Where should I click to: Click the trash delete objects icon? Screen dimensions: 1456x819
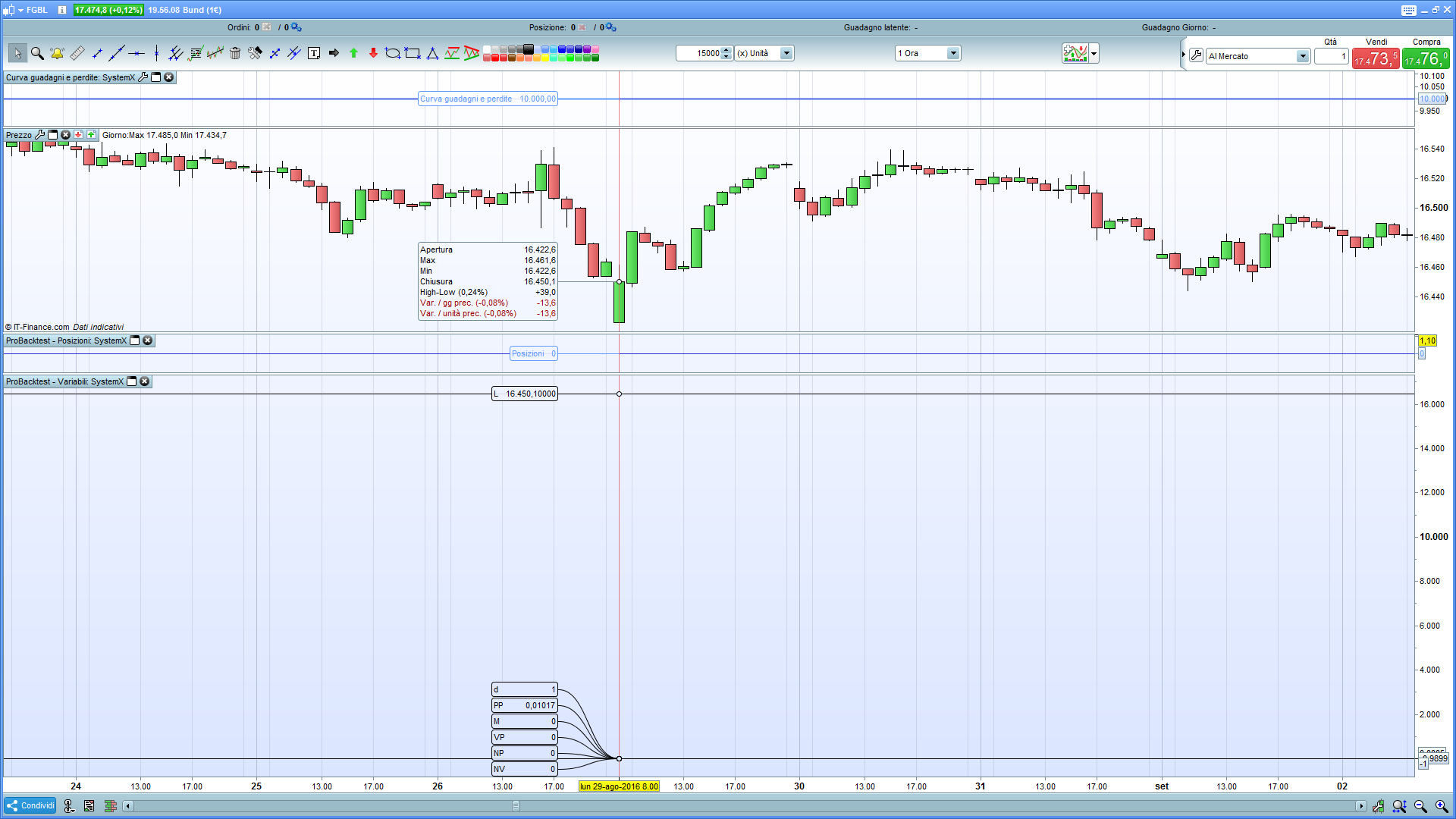click(235, 53)
